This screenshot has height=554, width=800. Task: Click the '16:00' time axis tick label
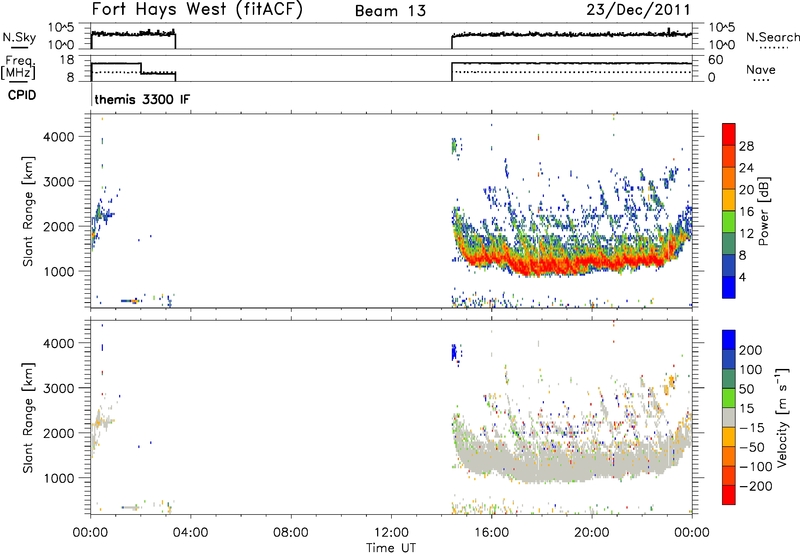click(491, 533)
